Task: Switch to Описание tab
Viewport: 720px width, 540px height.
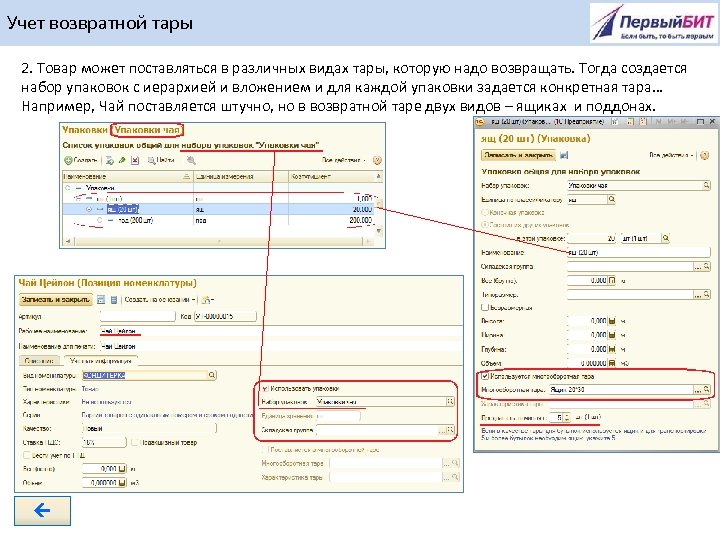Action: (39, 361)
